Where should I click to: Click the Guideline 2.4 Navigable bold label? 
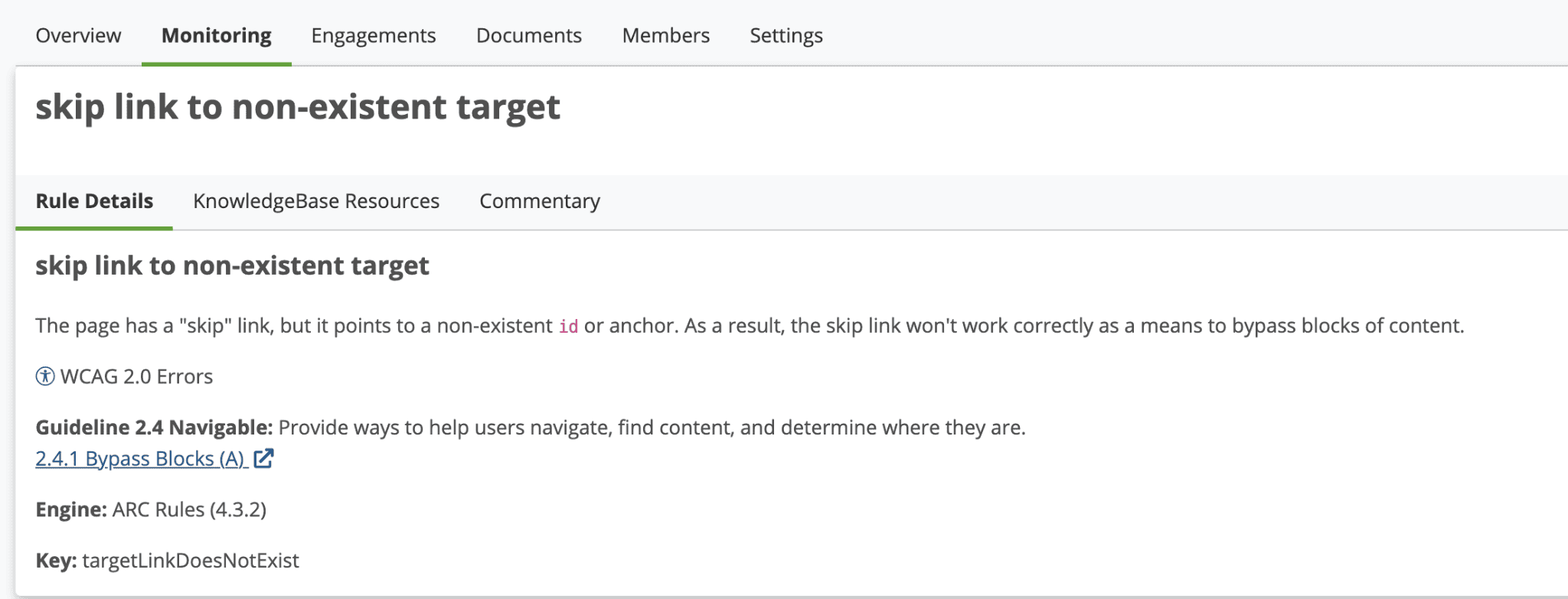[154, 427]
